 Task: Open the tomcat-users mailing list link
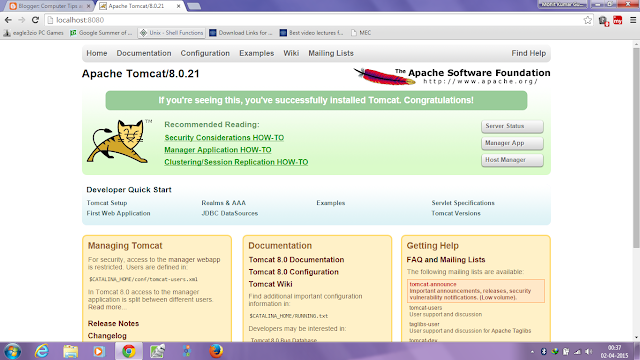coord(425,308)
